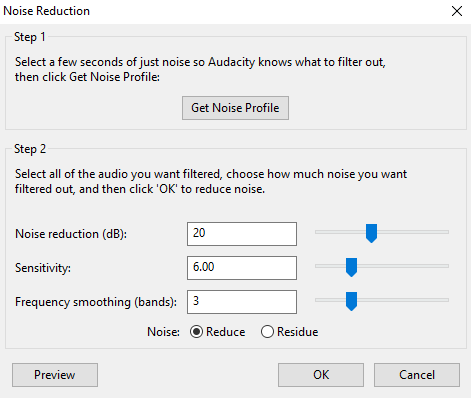This screenshot has height=398, width=471.
Task: Preview the noise reduction effect
Action: pyautogui.click(x=55, y=375)
